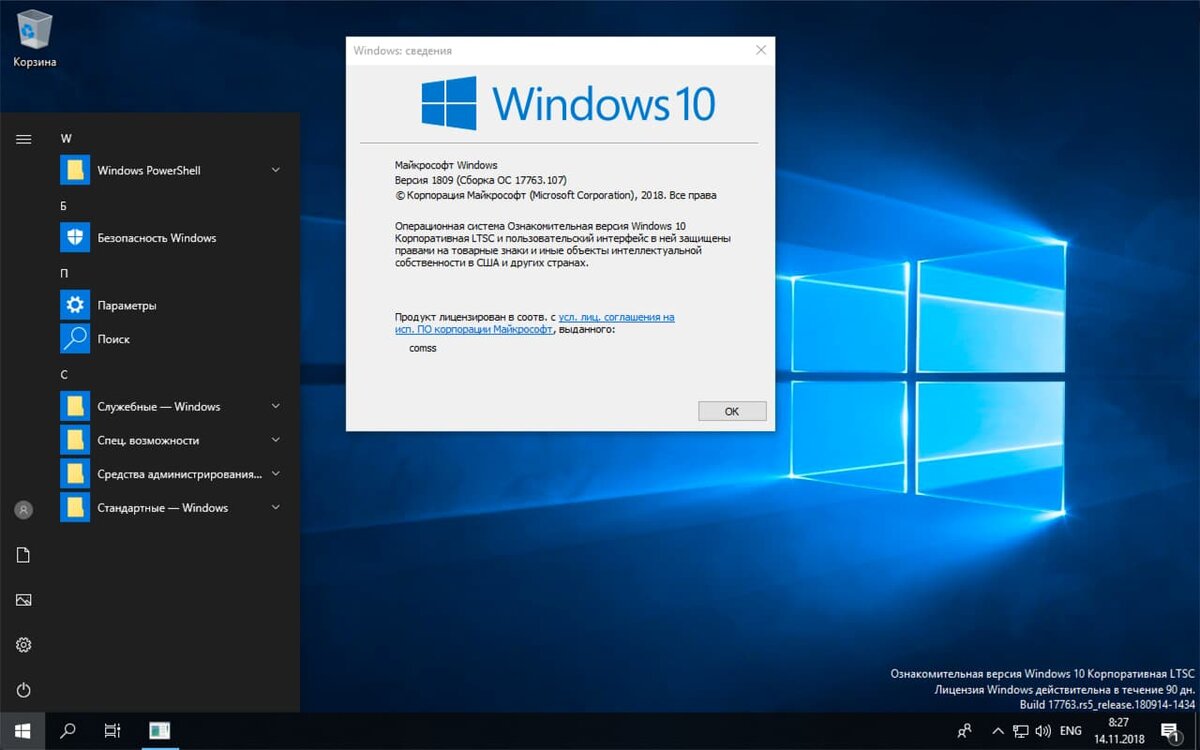Open the Windows PowerShell folder icon
1200x750 pixels.
75,170
